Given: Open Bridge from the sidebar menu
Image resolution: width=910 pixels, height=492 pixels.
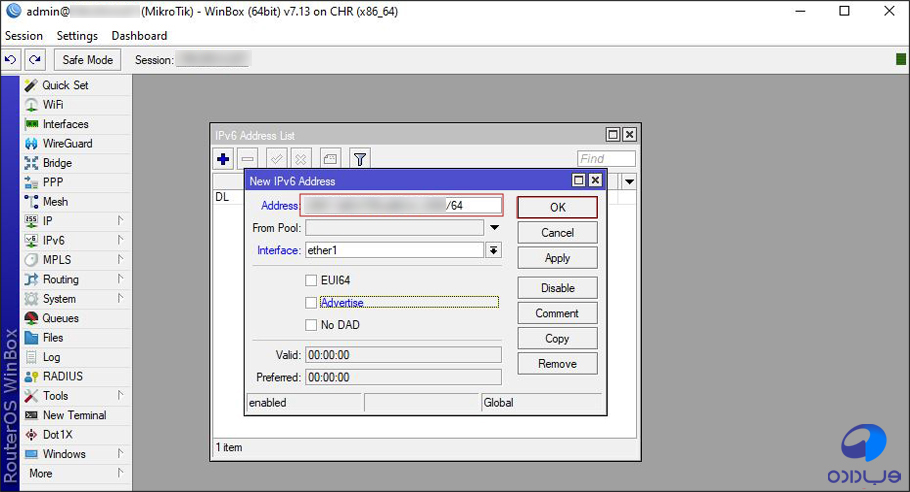Looking at the screenshot, I should pyautogui.click(x=57, y=163).
